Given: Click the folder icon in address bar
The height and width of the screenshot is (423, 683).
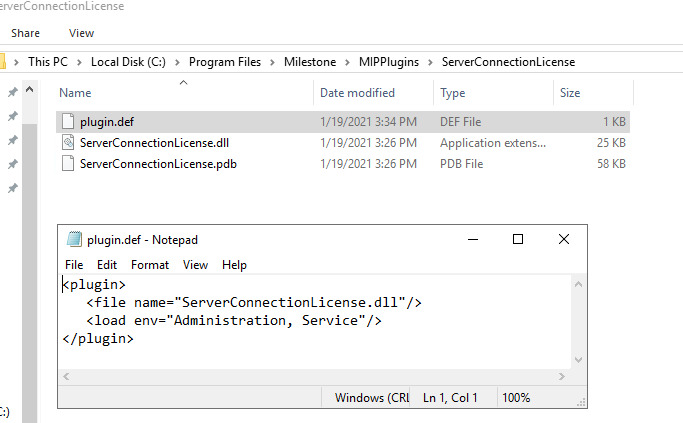Looking at the screenshot, I should click(x=3, y=62).
